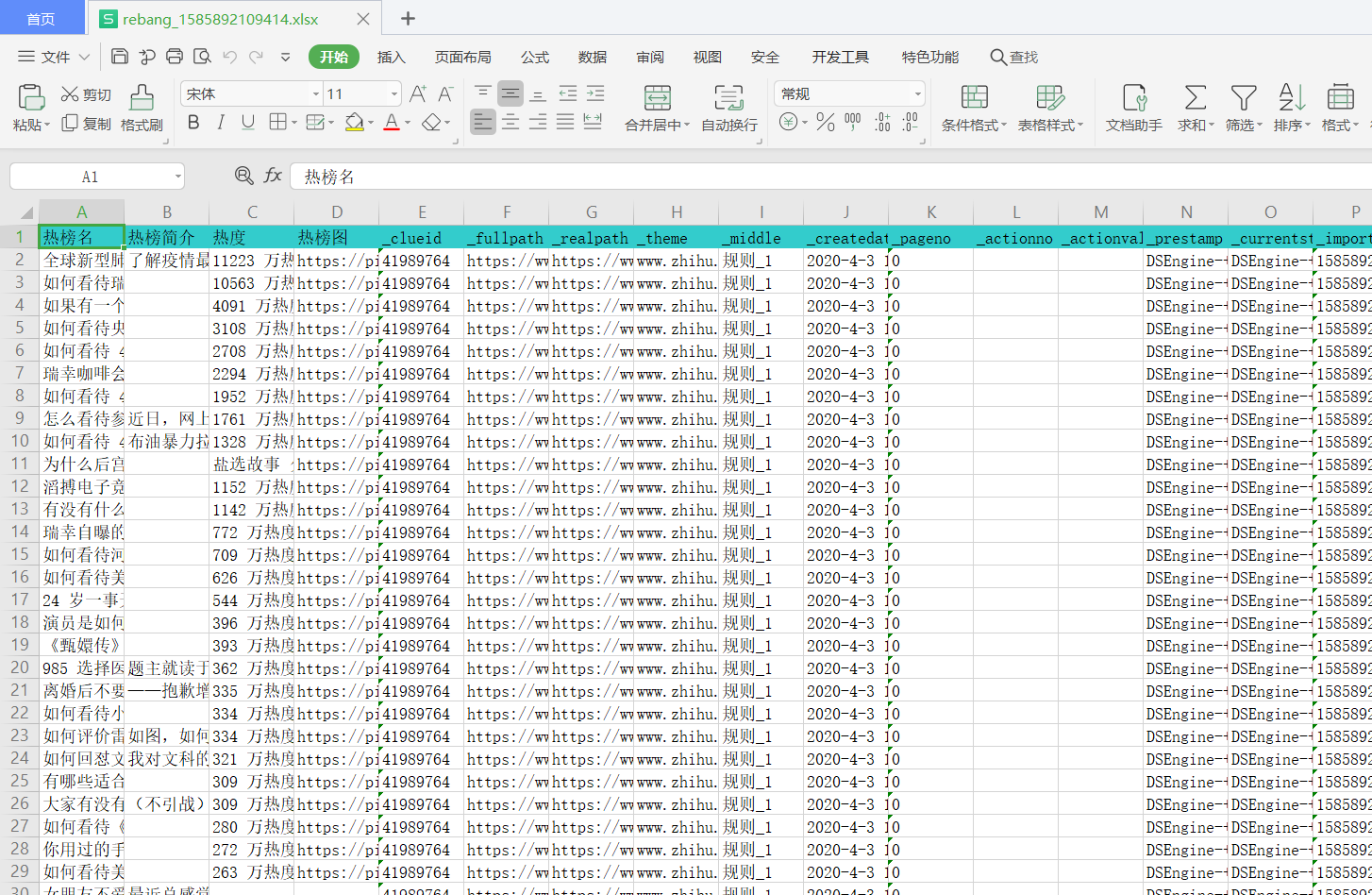Click the Sort (排序) A-Z icon
Screen dimensions: 1372x895
click(x=1292, y=97)
